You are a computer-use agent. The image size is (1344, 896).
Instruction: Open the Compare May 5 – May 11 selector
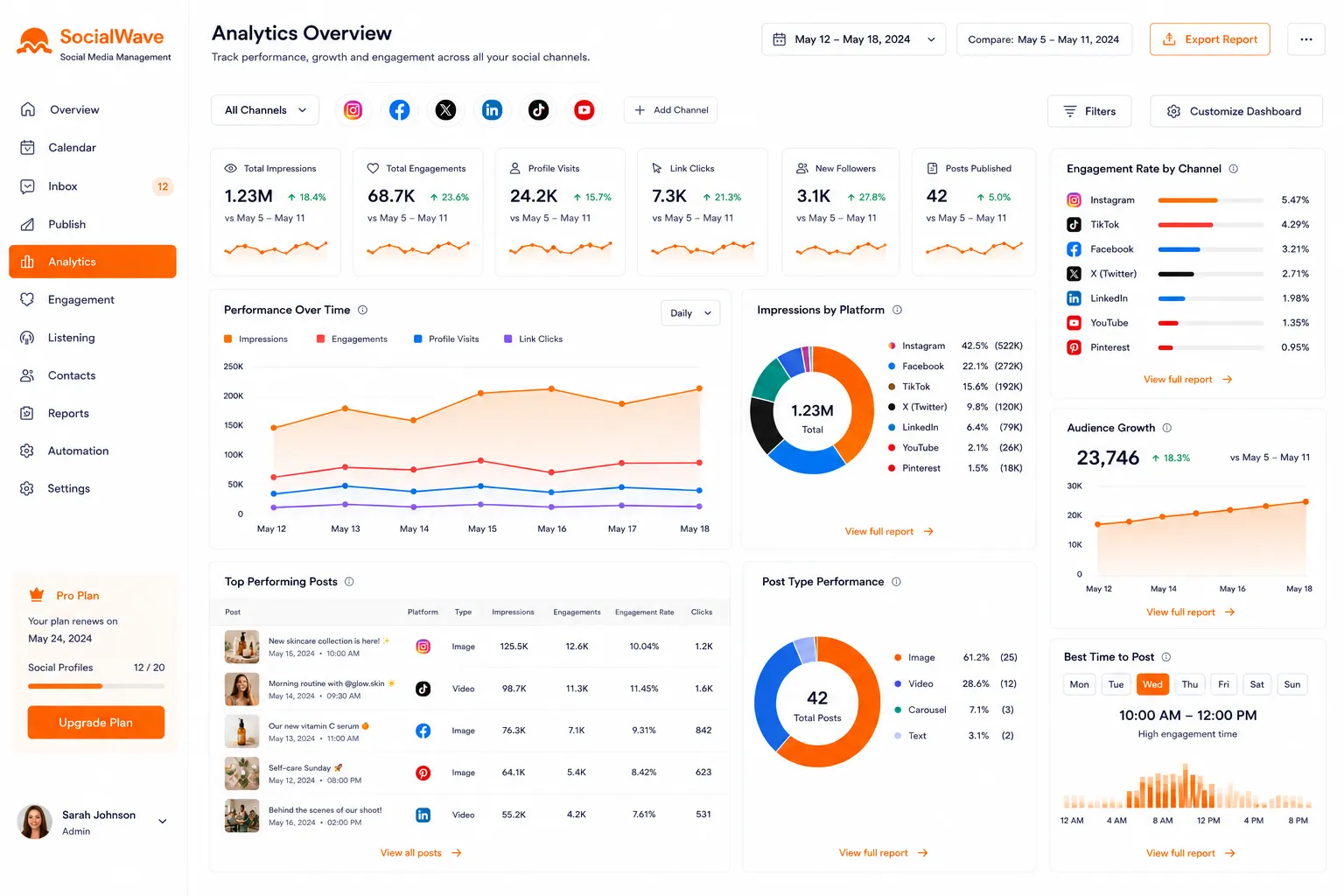(x=1044, y=39)
